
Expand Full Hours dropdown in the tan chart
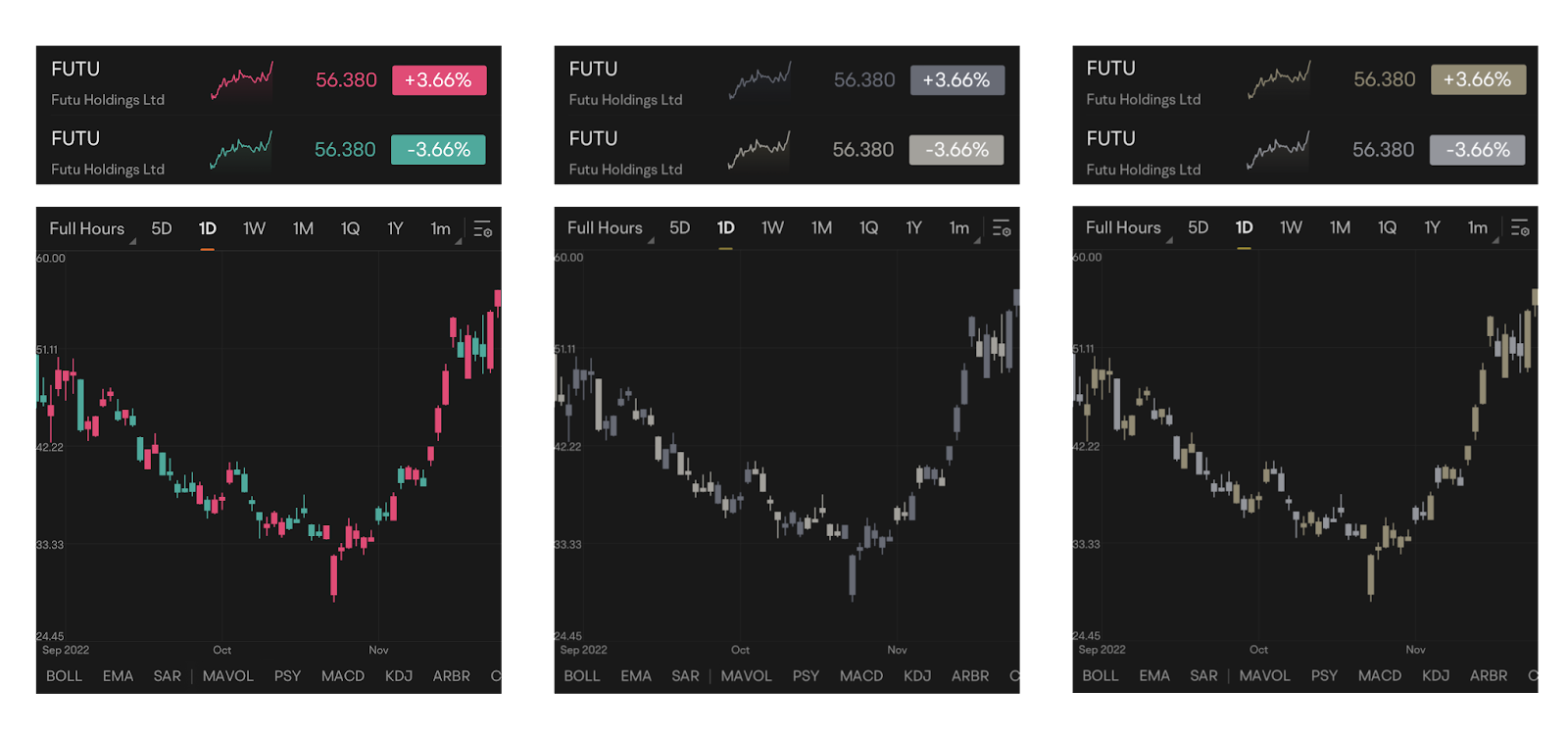pos(1124,227)
